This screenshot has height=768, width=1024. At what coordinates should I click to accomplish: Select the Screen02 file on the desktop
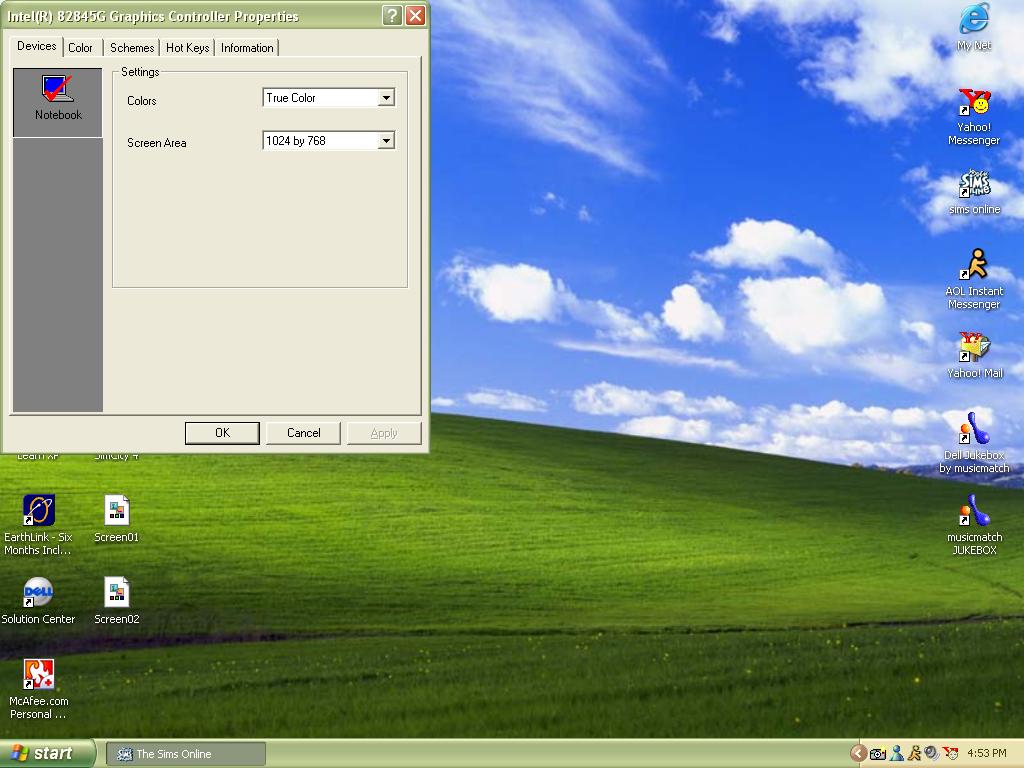pos(116,601)
